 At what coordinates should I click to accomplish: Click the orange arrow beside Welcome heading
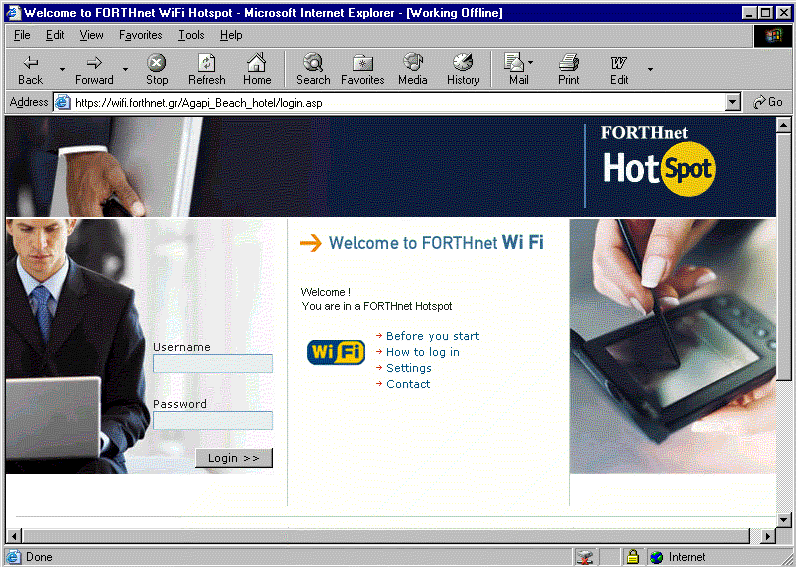pos(311,243)
